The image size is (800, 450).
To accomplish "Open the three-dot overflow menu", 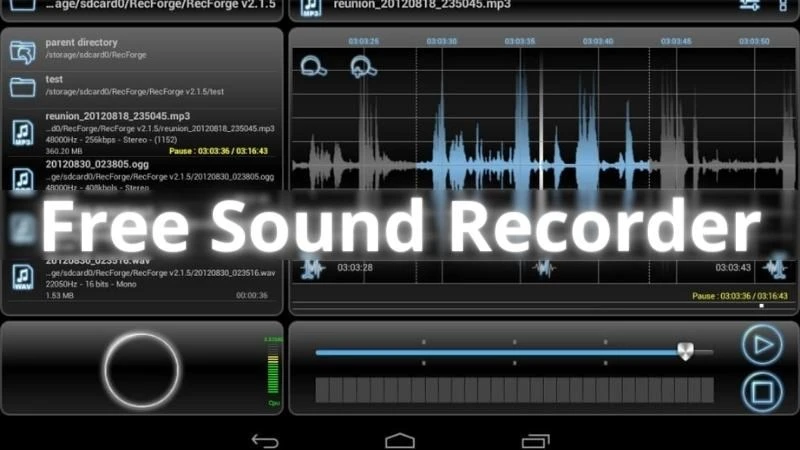I will [x=784, y=5].
